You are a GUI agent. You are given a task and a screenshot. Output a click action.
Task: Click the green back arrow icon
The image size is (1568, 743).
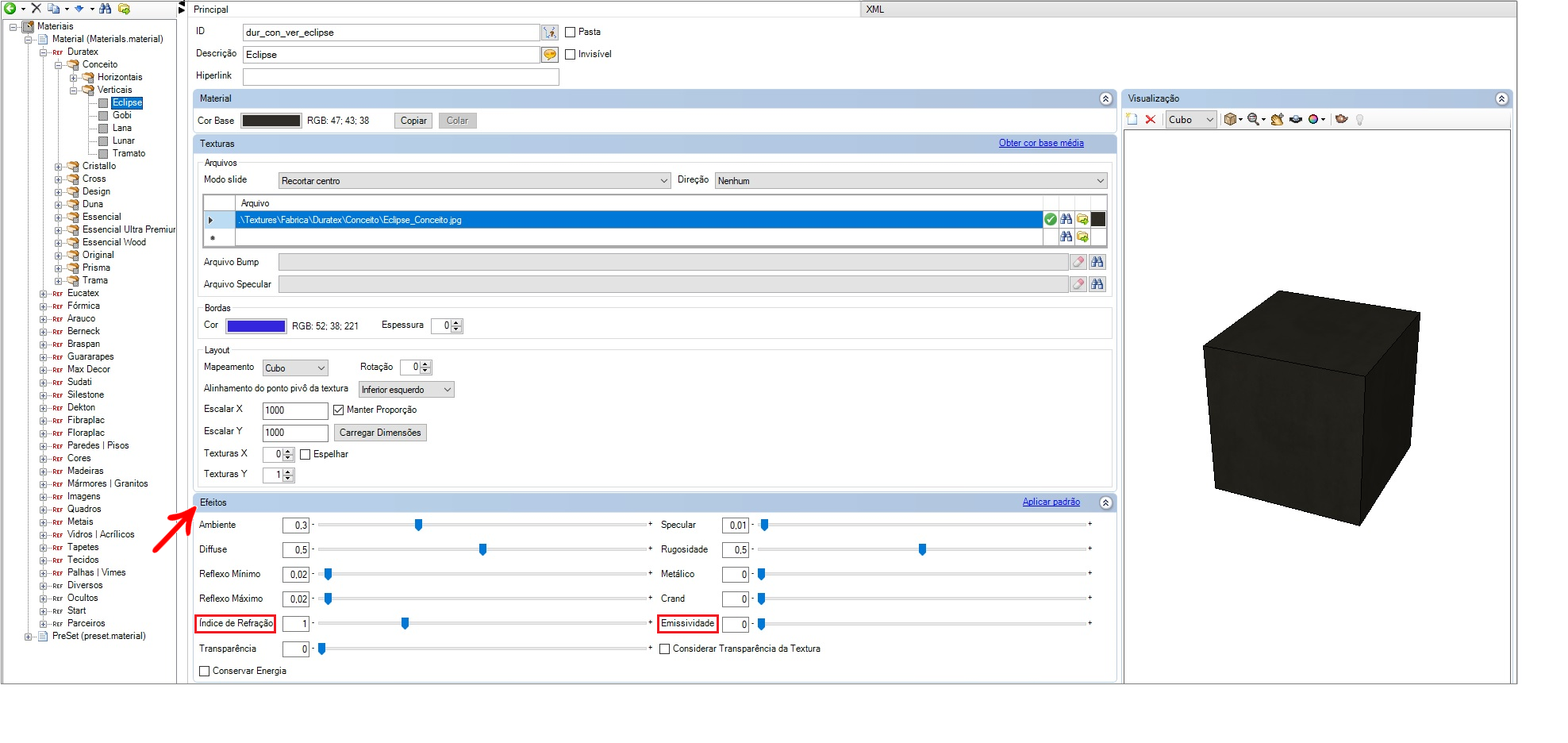point(10,9)
